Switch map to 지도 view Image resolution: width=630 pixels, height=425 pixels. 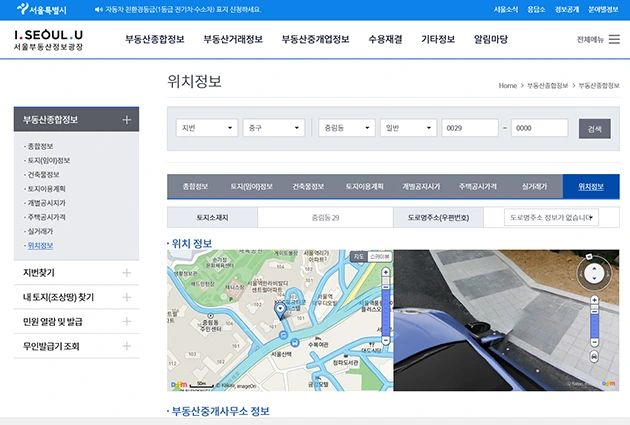pyautogui.click(x=358, y=256)
